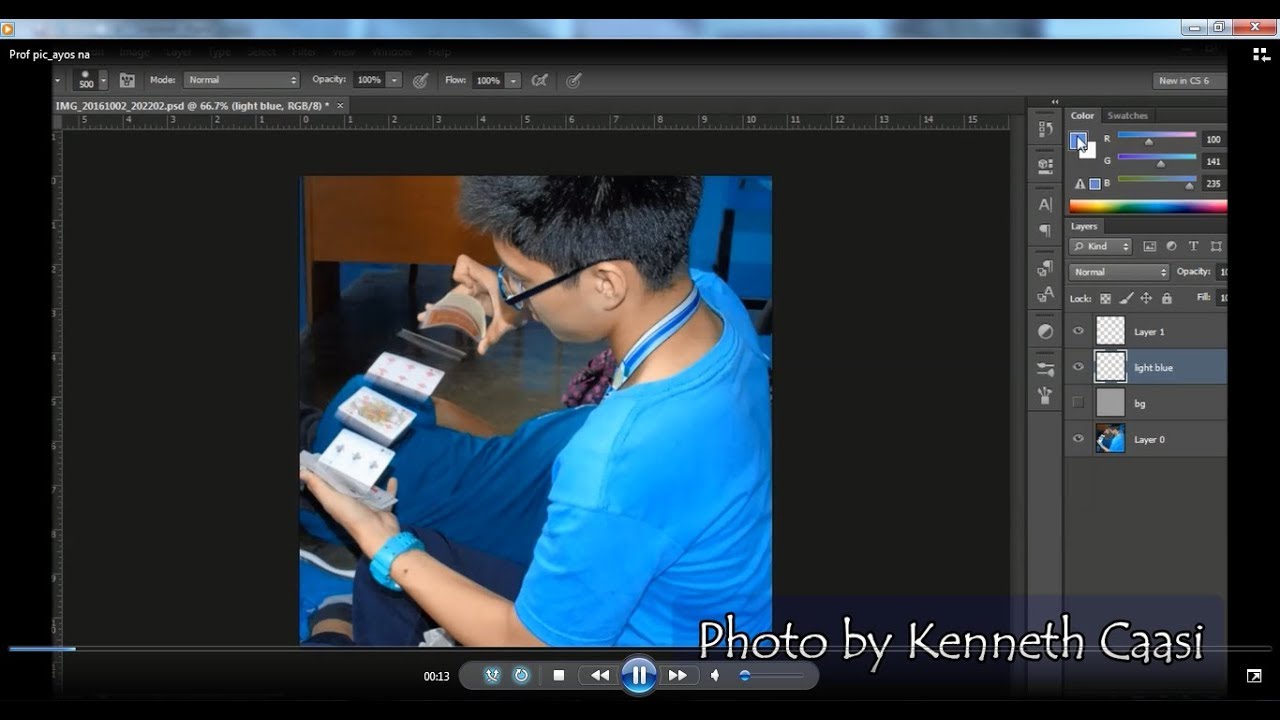The width and height of the screenshot is (1280, 720).
Task: Mute the media player sound
Action: coord(715,675)
